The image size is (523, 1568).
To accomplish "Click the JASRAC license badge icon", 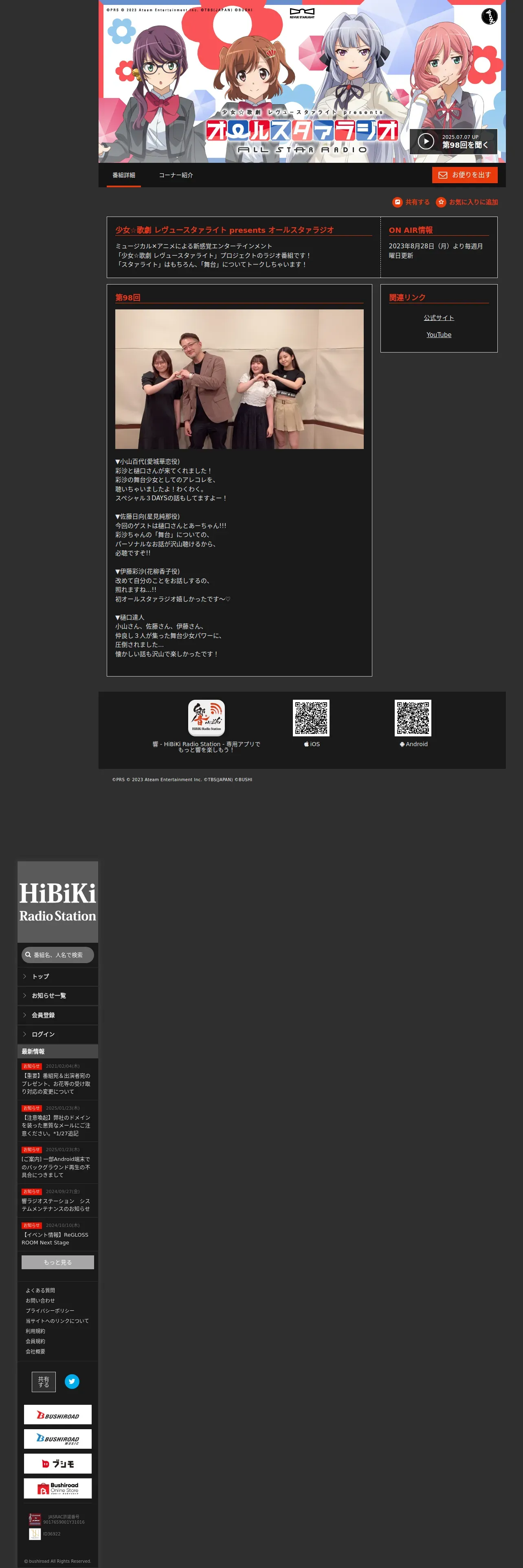I will pos(35,1519).
